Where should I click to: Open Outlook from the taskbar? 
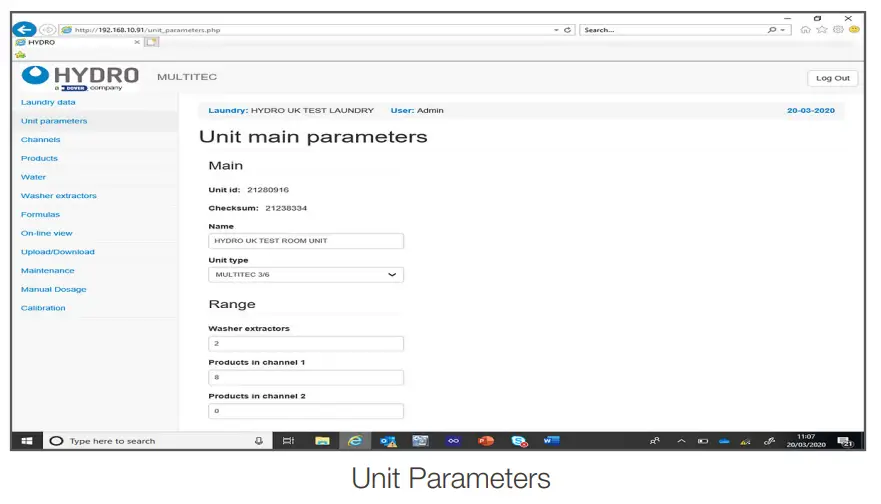point(388,441)
